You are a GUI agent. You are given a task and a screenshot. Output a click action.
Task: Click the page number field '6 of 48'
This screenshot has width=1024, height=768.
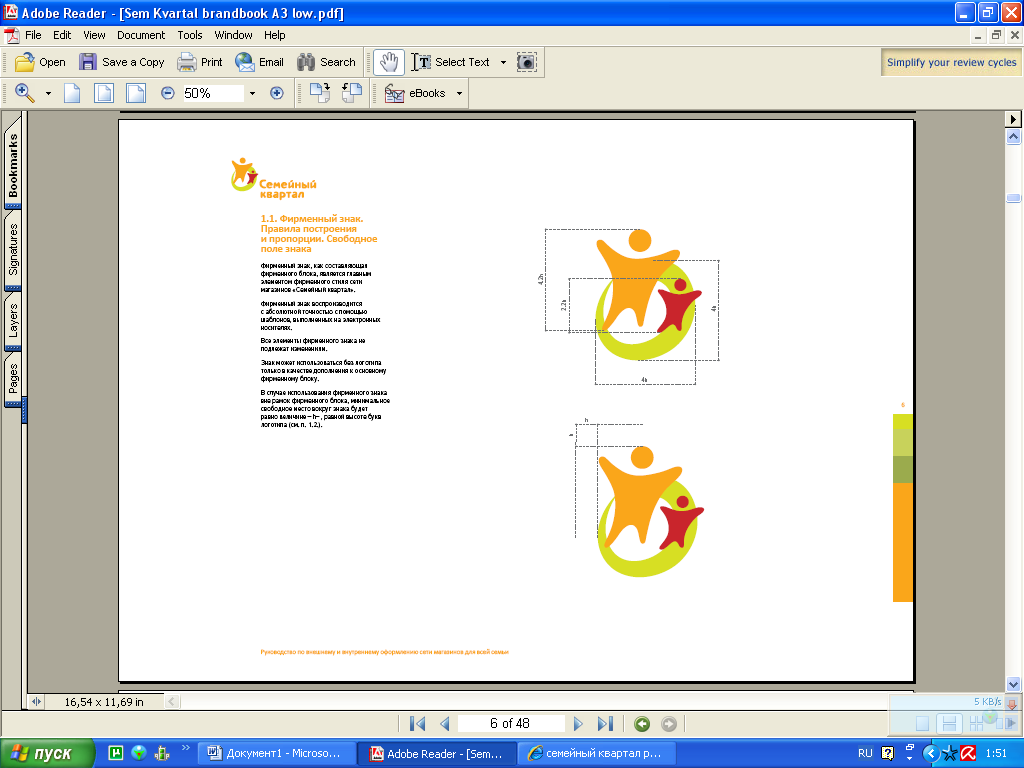(510, 724)
